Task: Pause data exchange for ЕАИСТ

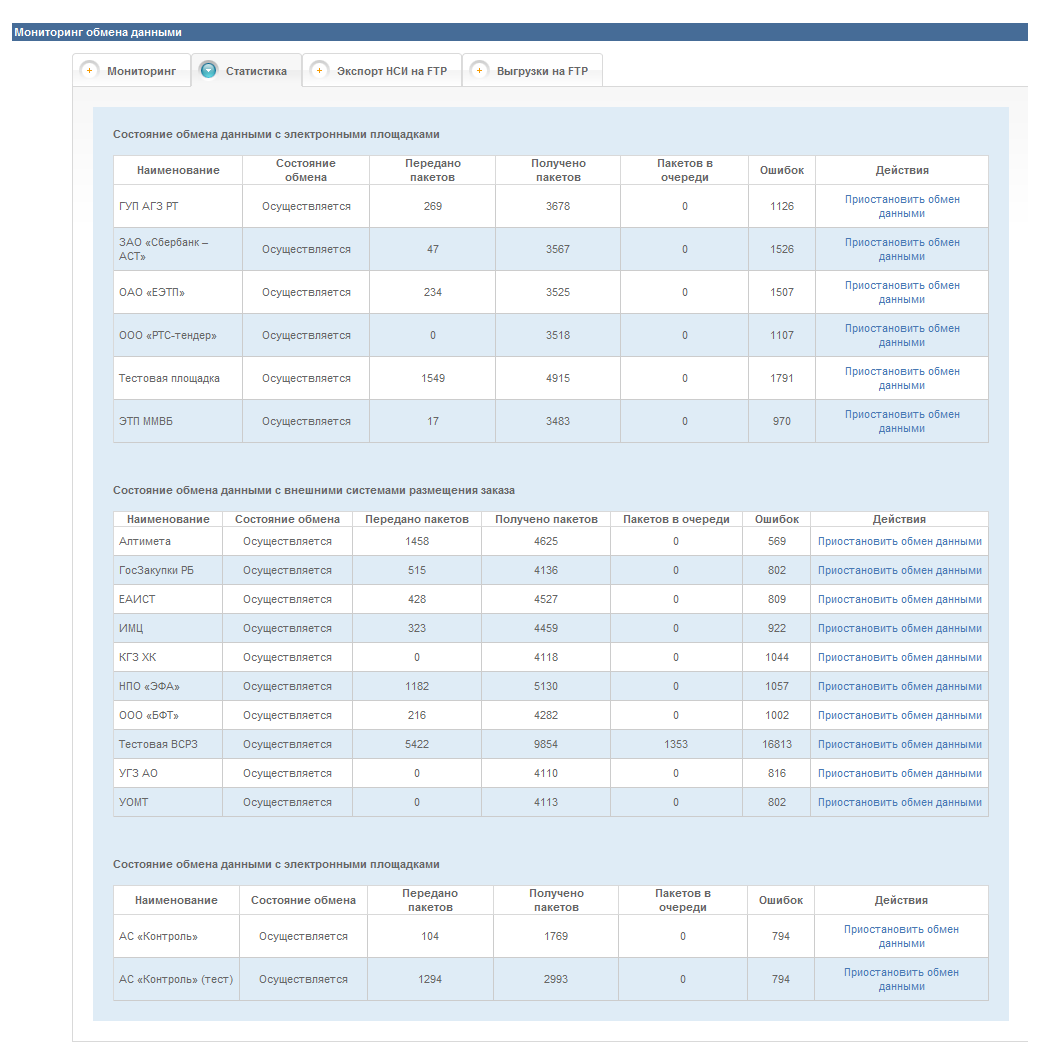Action: coord(900,599)
